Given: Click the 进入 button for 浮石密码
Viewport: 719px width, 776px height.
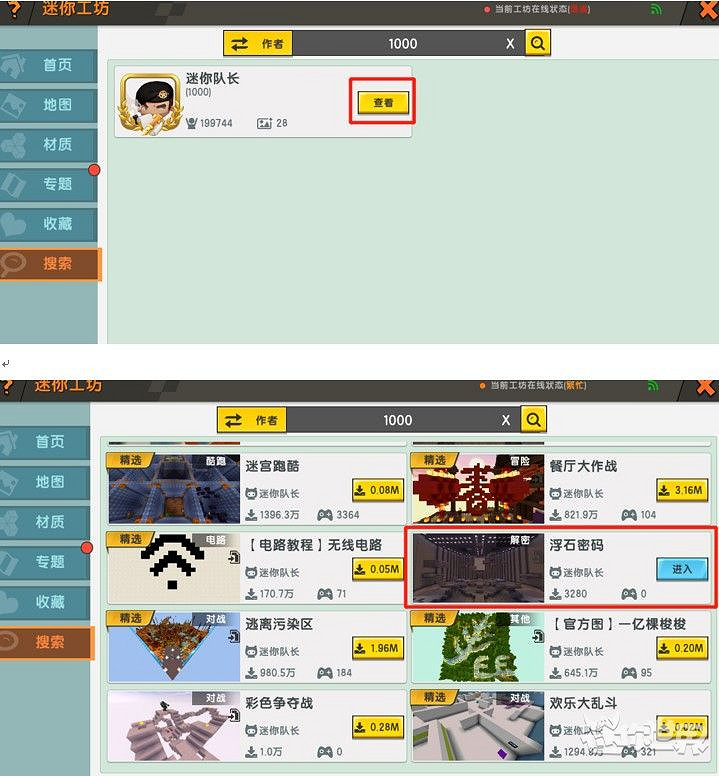Looking at the screenshot, I should [682, 568].
